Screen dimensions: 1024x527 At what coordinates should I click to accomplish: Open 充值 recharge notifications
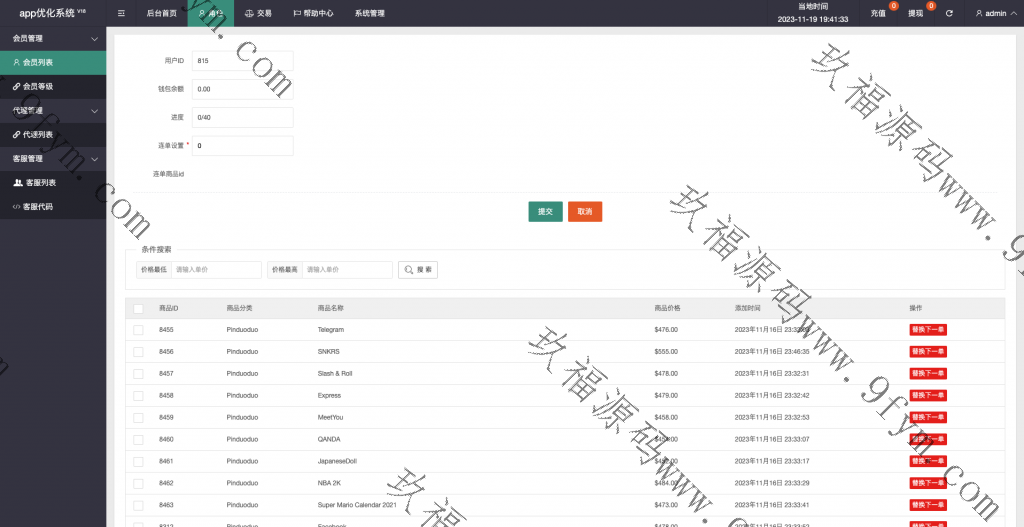pyautogui.click(x=878, y=14)
